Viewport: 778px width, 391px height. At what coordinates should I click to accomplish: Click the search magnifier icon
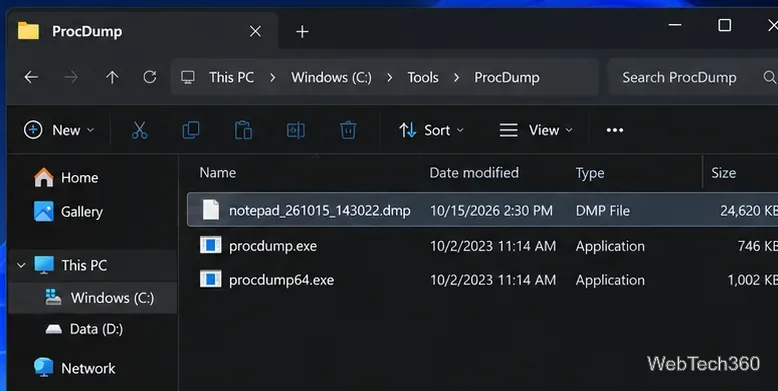pos(770,77)
